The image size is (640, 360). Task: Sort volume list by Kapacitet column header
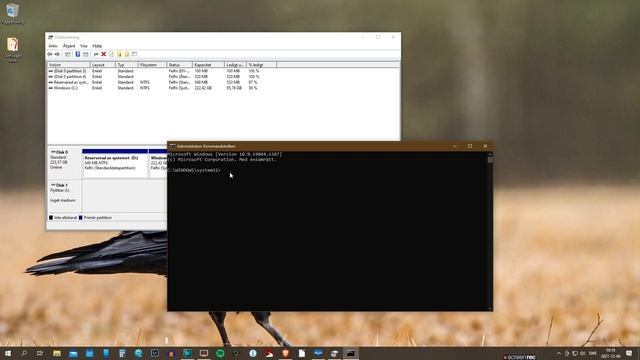coord(209,65)
